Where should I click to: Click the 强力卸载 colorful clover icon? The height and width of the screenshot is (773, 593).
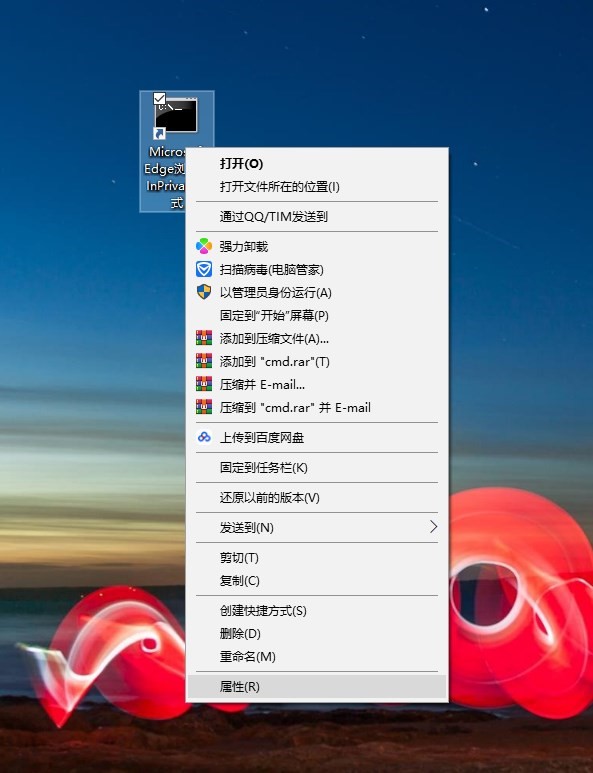click(204, 246)
